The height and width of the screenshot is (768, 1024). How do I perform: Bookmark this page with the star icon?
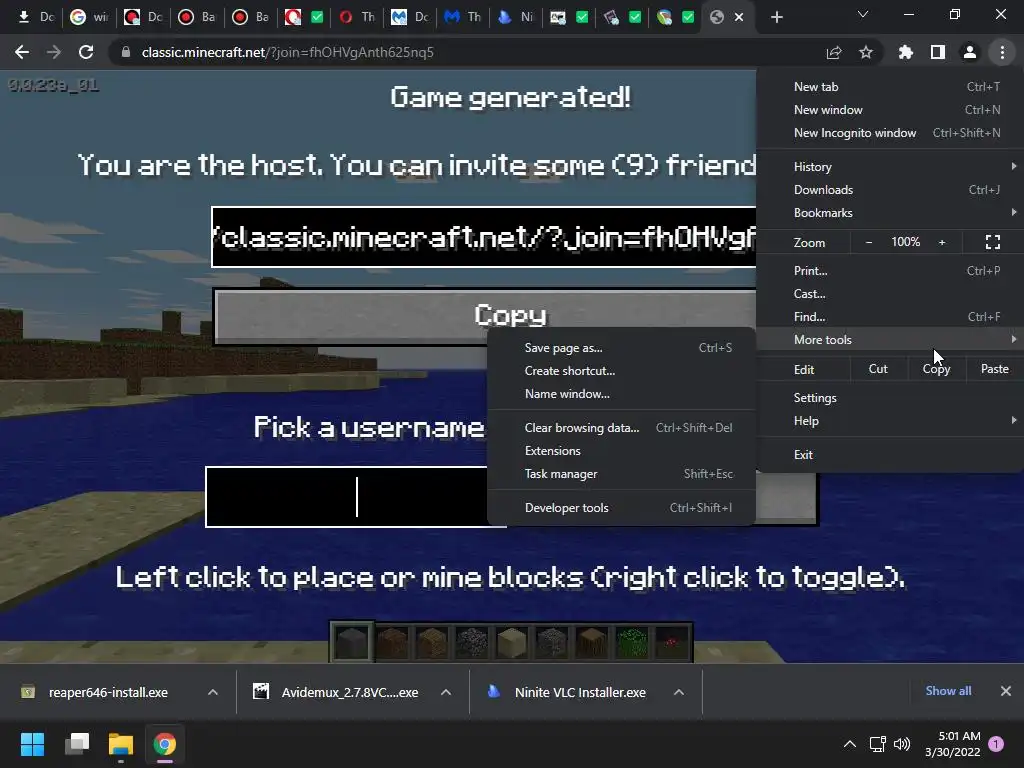pos(866,52)
